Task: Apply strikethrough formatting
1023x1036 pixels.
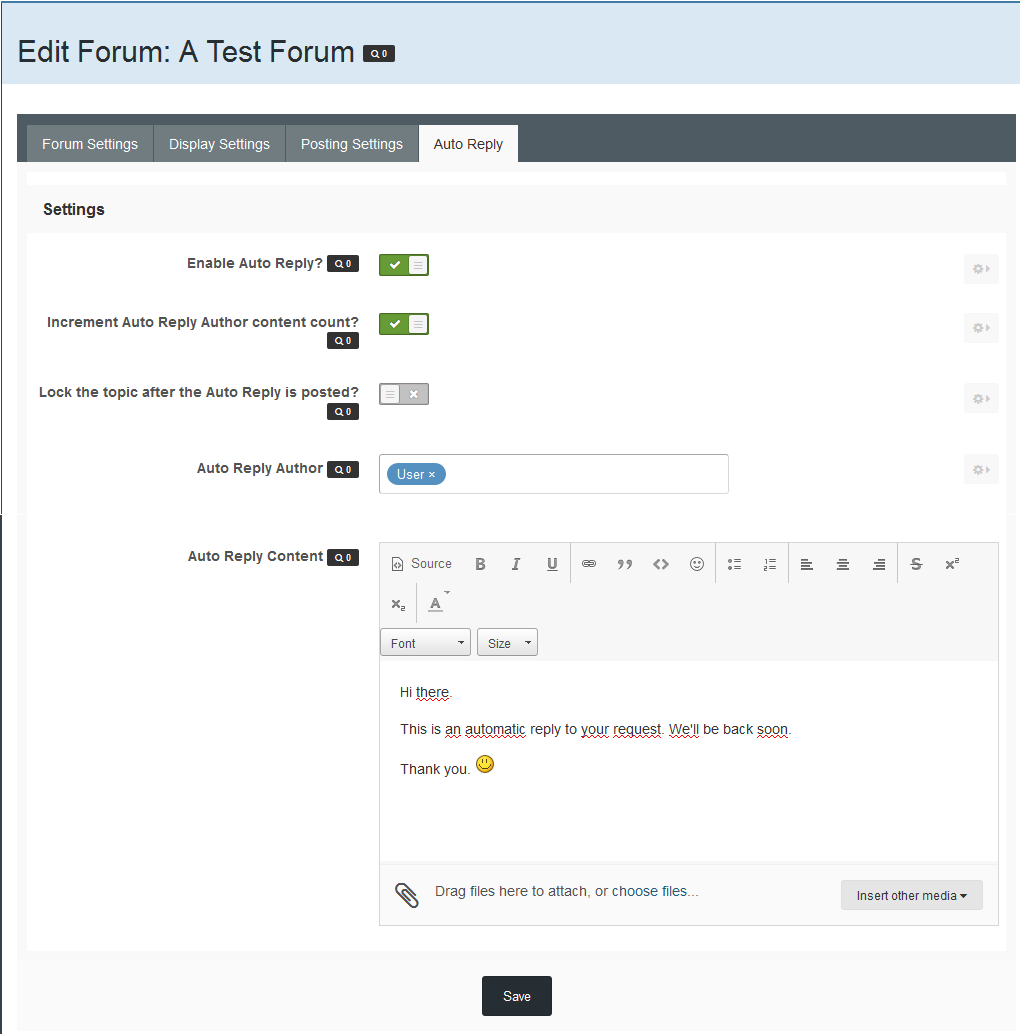Action: (916, 564)
